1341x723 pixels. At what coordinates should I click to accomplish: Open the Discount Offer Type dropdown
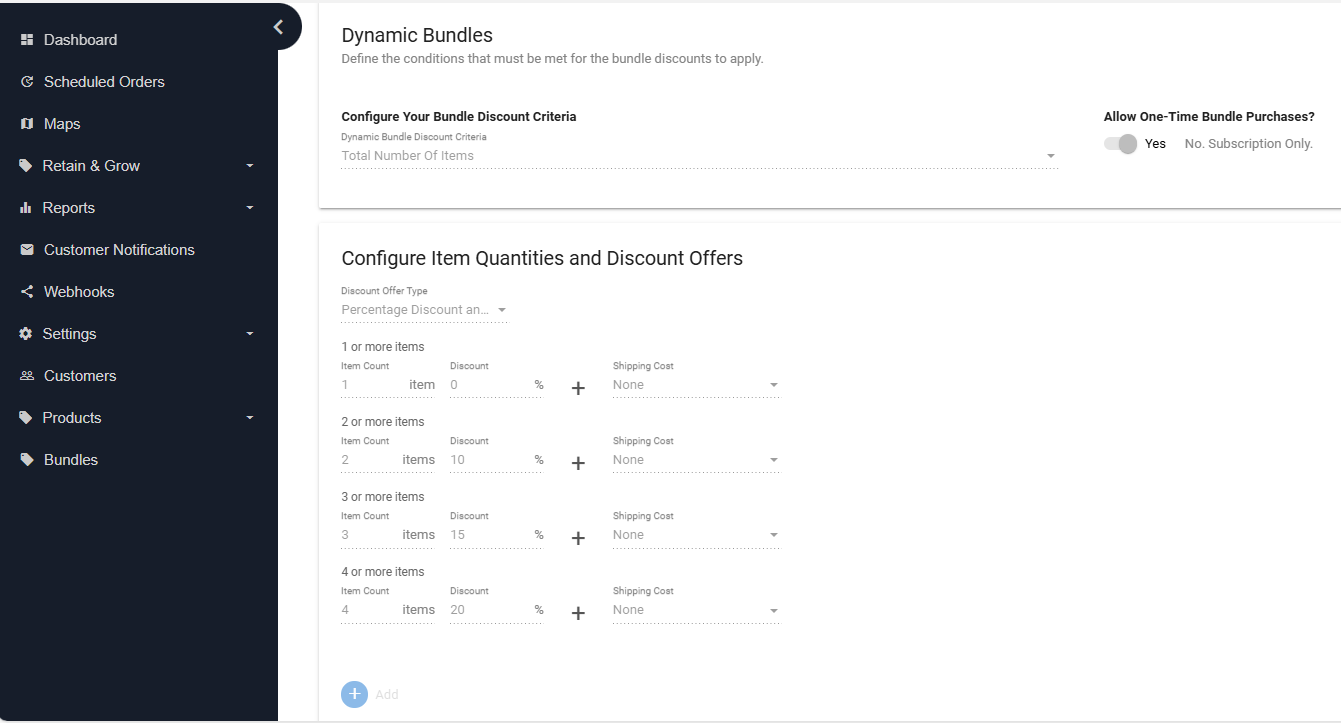(x=424, y=310)
